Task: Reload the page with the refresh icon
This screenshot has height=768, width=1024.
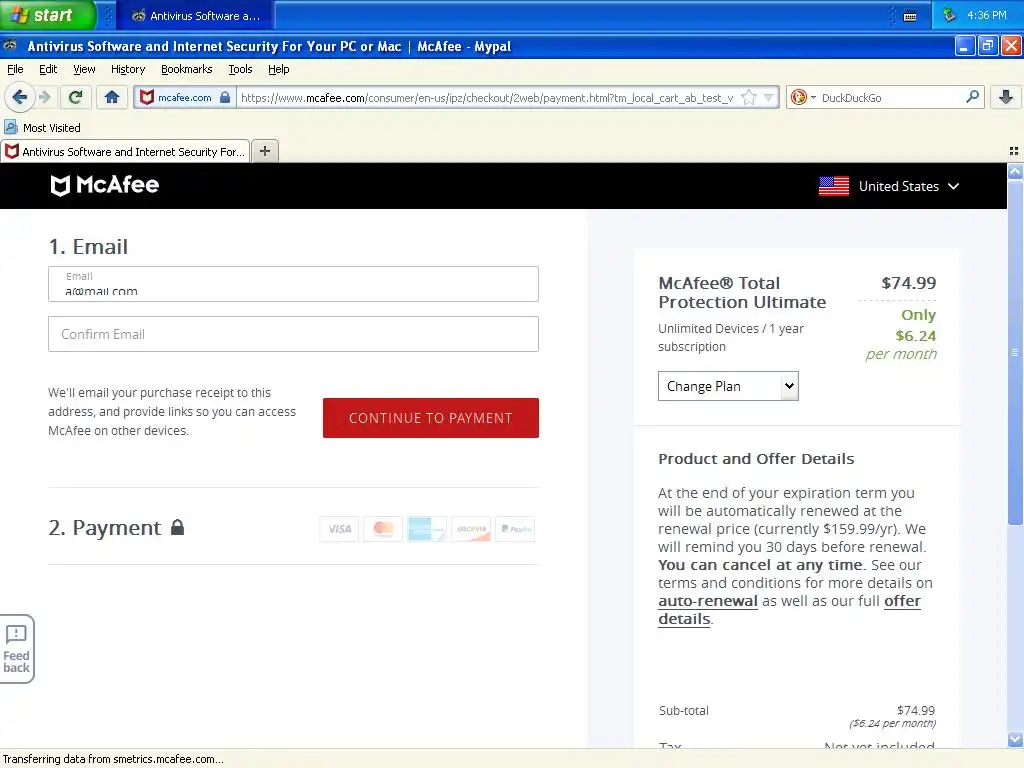Action: coord(76,97)
